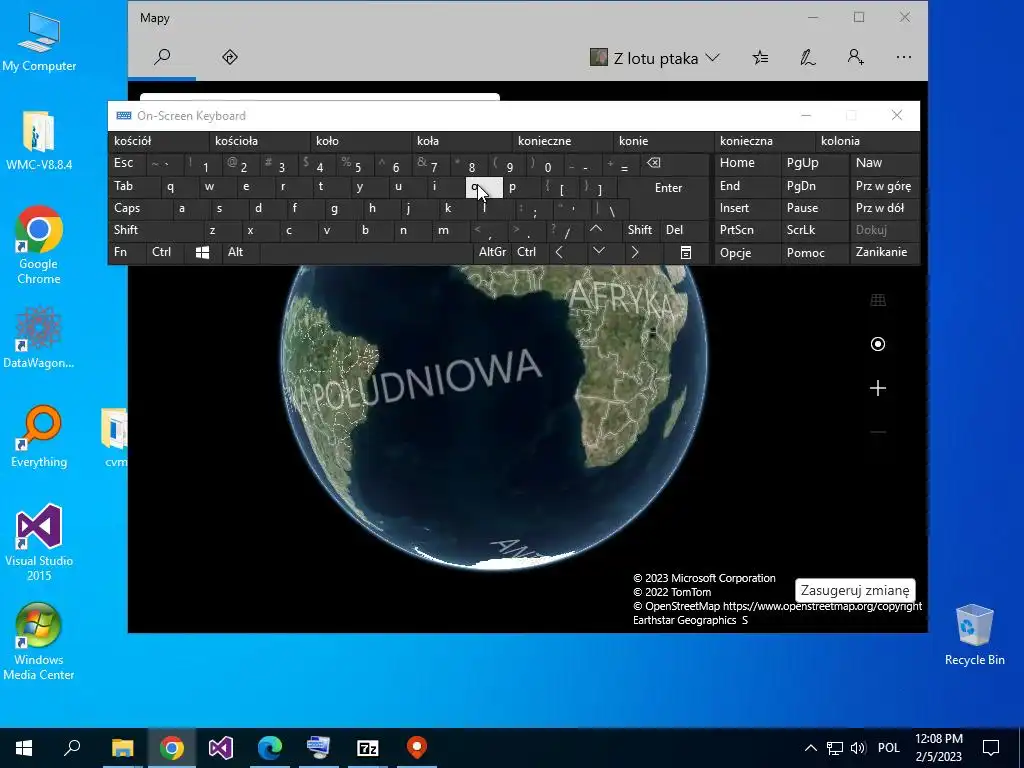The height and width of the screenshot is (768, 1024).
Task: Choose the word suggestion kościół
Action: click(159, 141)
